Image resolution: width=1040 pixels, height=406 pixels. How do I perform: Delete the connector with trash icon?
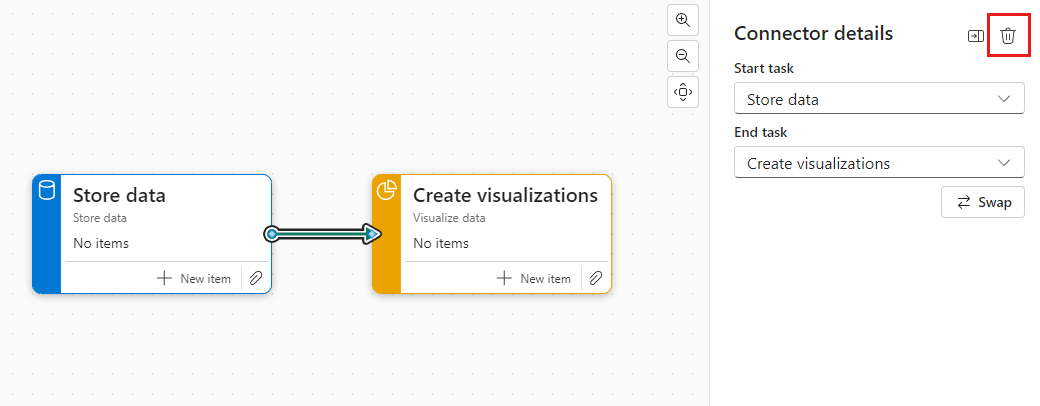[x=1008, y=36]
